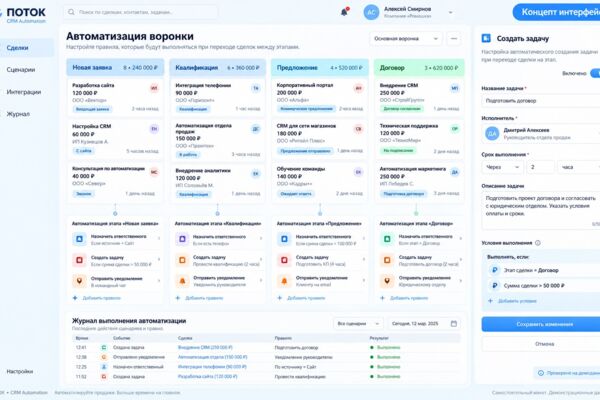Image resolution: width=600 pixels, height=400 pixels.
Task: Click the journal date field «Сегодня, 12 мар. 2025»
Action: tap(424, 324)
